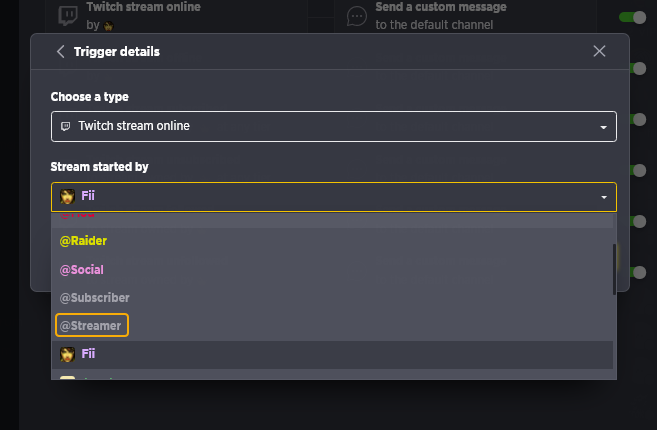The height and width of the screenshot is (430, 657).
Task: Close the Trigger details dialog
Action: point(599,51)
